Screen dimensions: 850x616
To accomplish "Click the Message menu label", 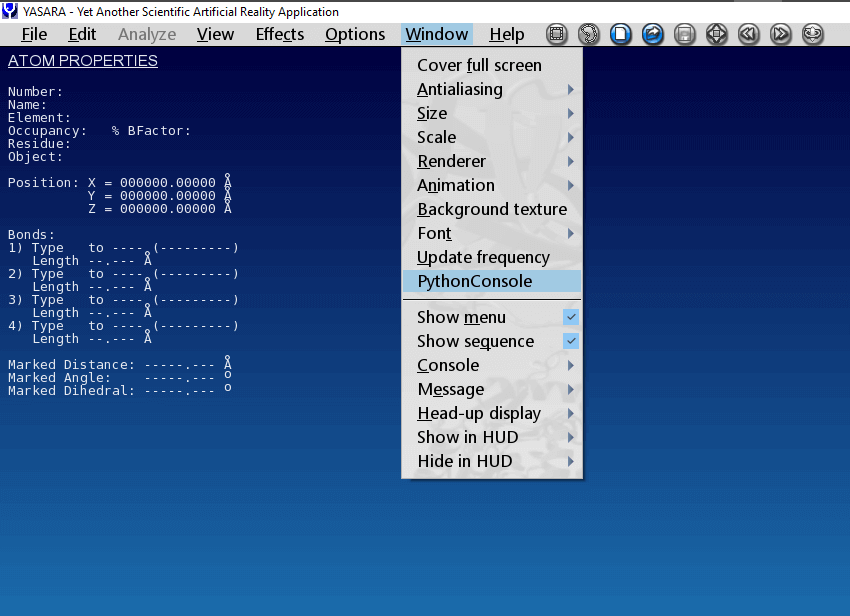I will 451,389.
